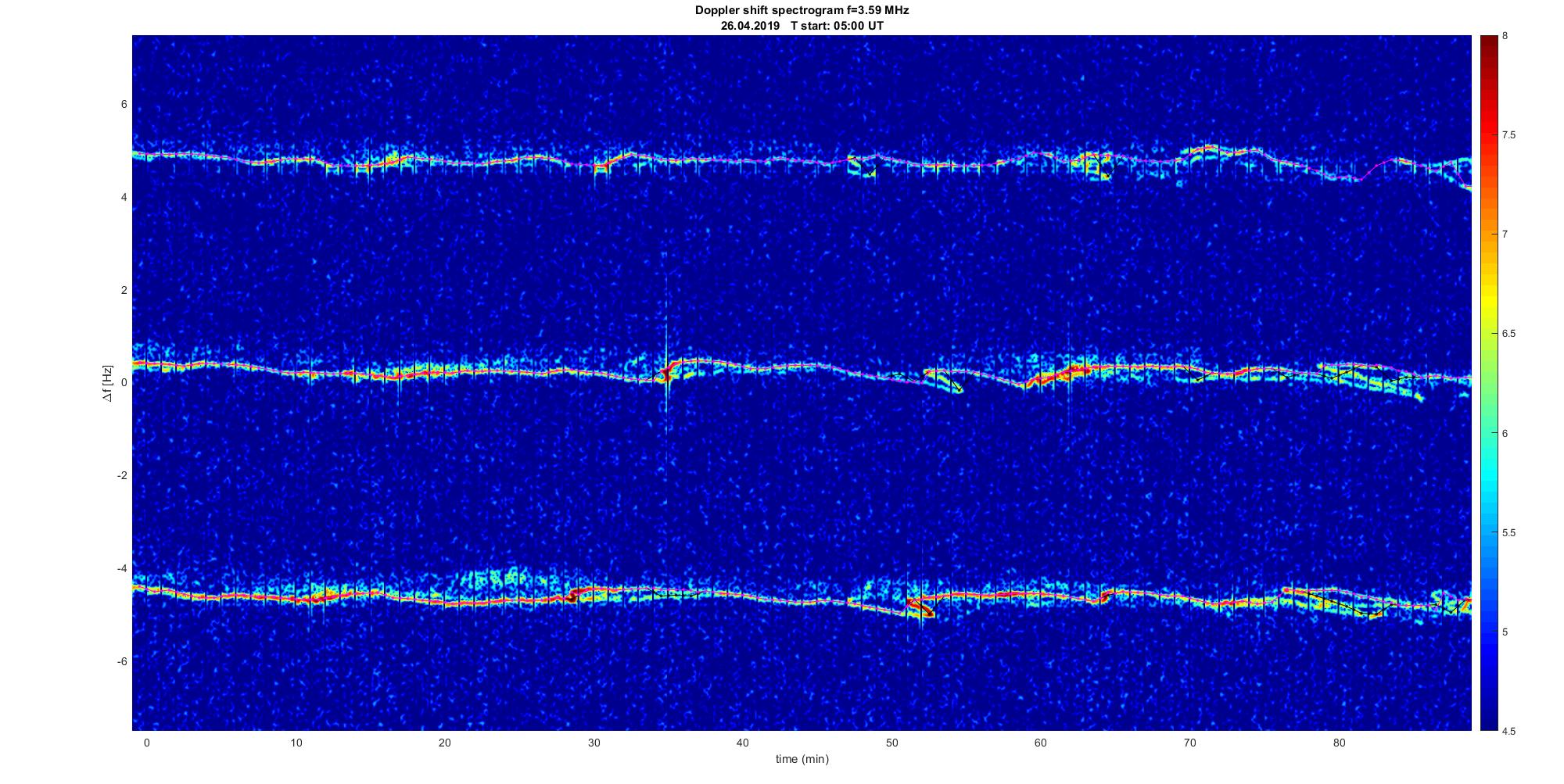Click the red trace near 52 min at -5 Hz
This screenshot has width=1564, height=784.
[x=920, y=607]
